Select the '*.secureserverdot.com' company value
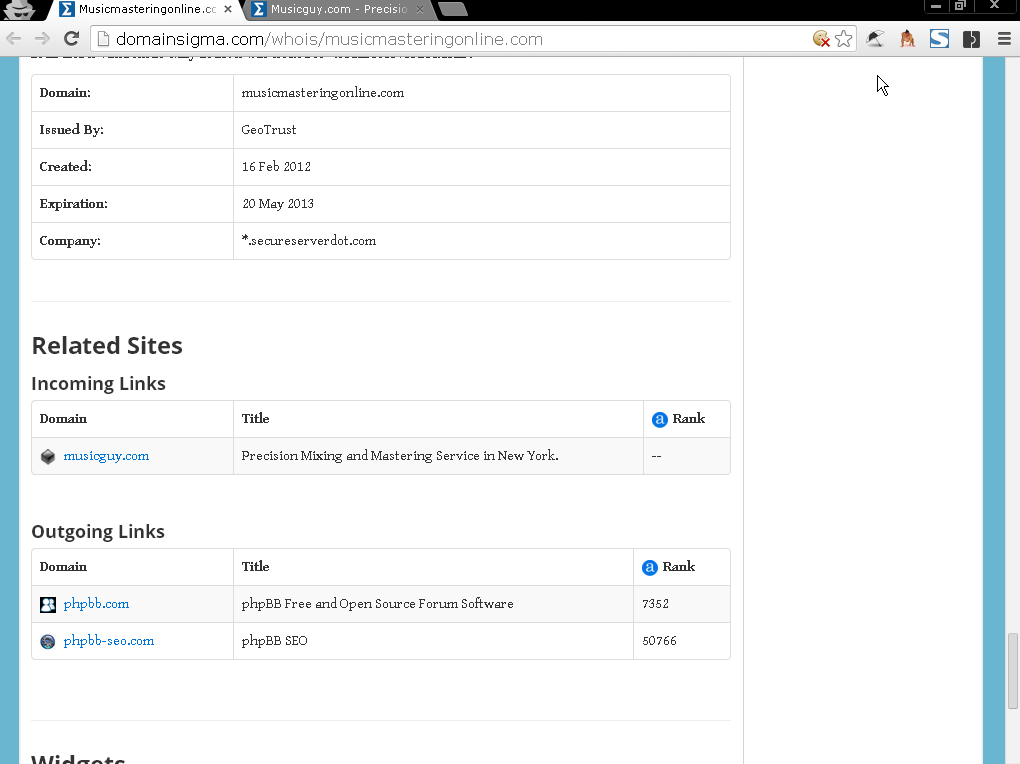 coord(309,241)
